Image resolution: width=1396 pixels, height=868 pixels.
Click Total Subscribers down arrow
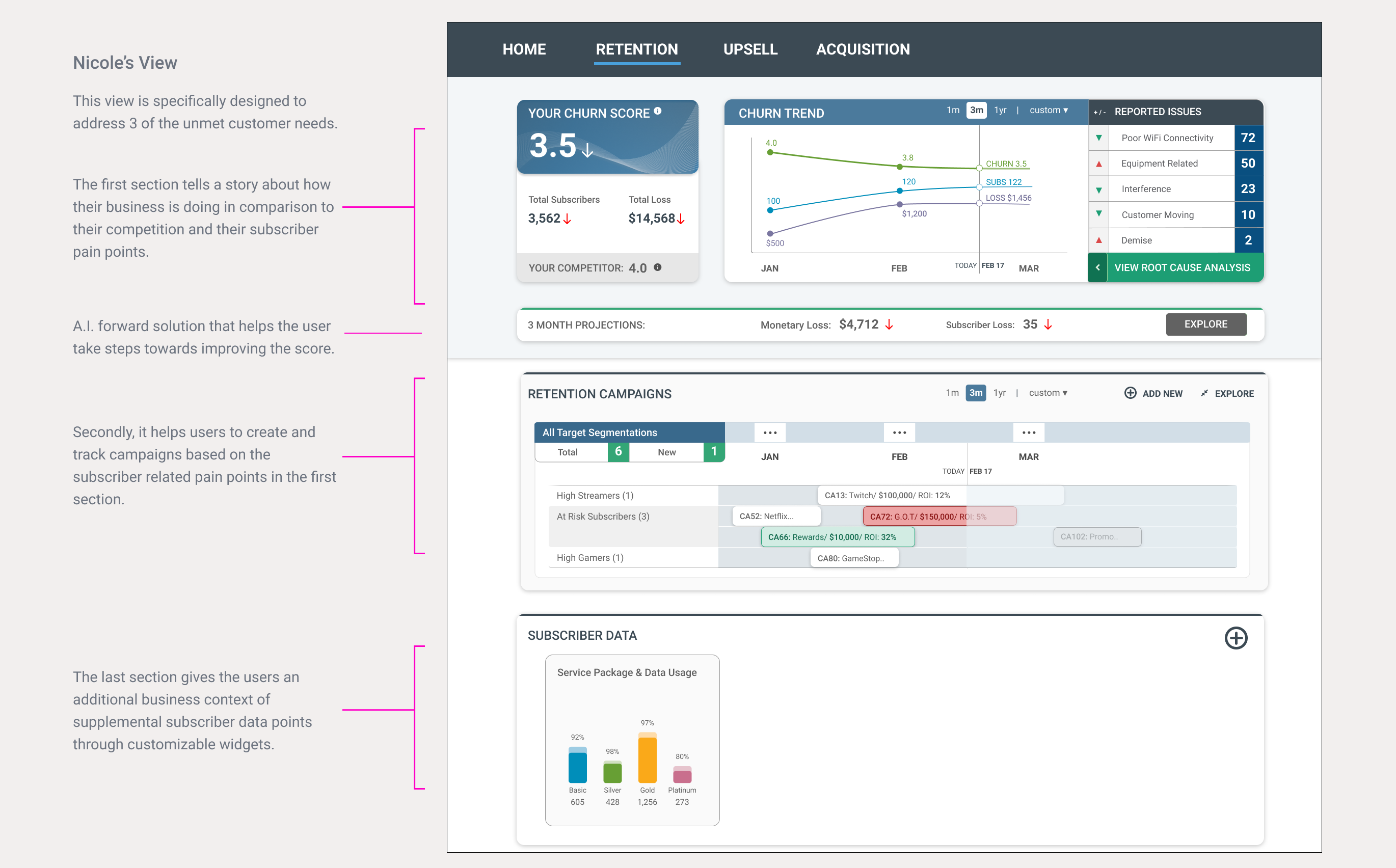[x=567, y=219]
